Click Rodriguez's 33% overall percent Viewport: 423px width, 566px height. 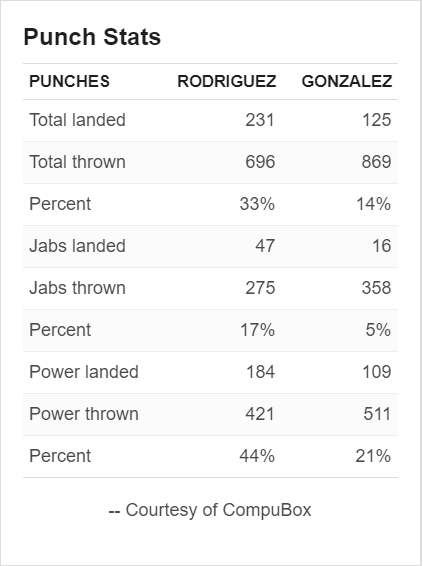tap(257, 204)
